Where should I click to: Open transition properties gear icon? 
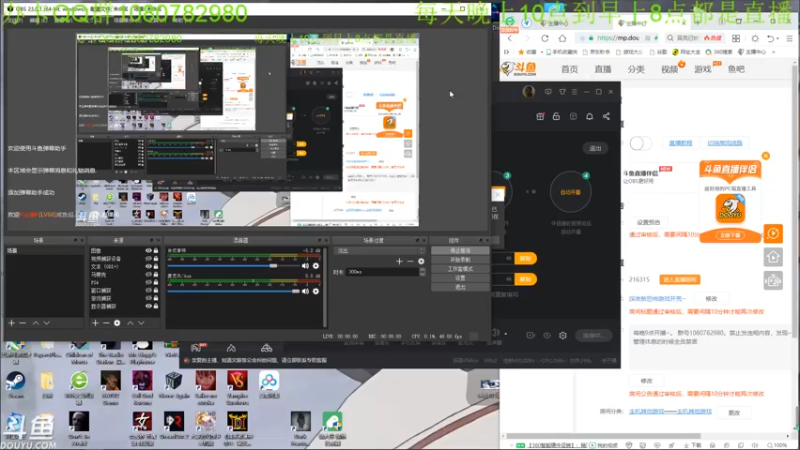[421, 261]
